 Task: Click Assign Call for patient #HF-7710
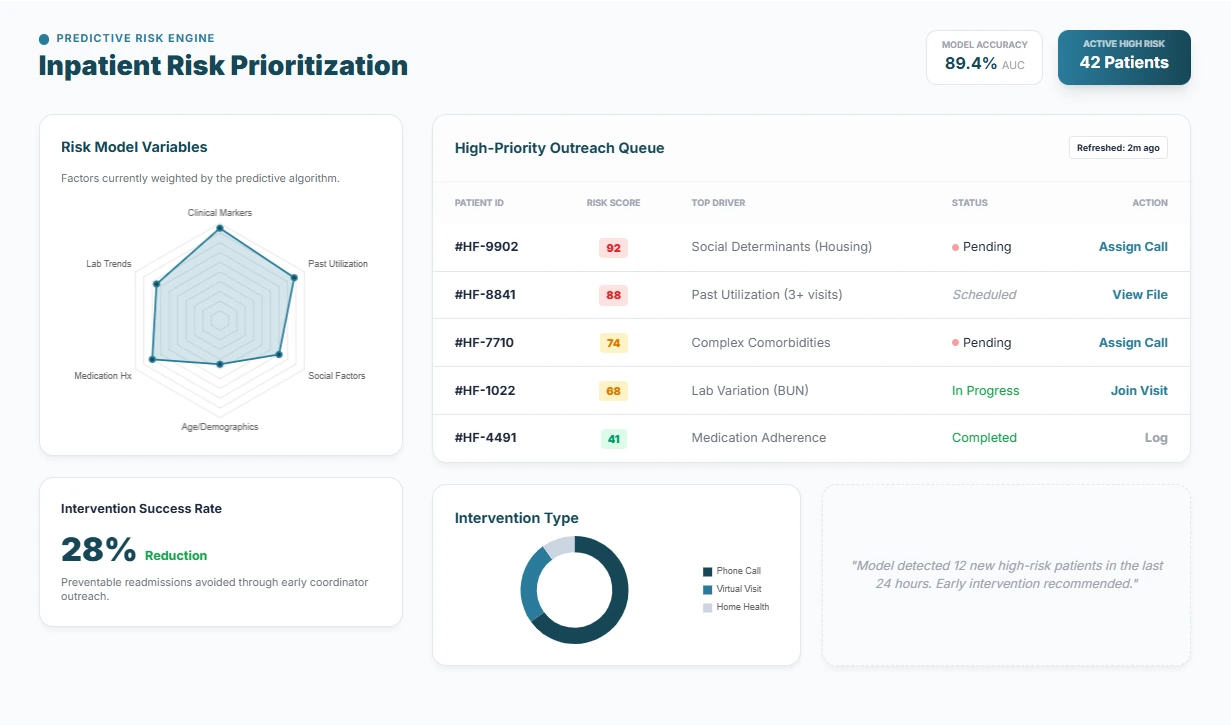pos(1132,343)
